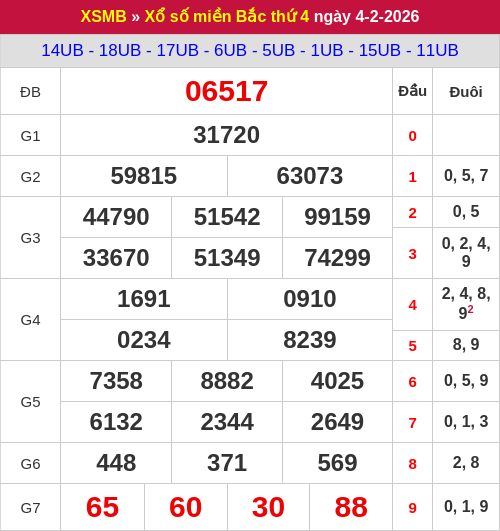Select the G3 number 74299

337,258
